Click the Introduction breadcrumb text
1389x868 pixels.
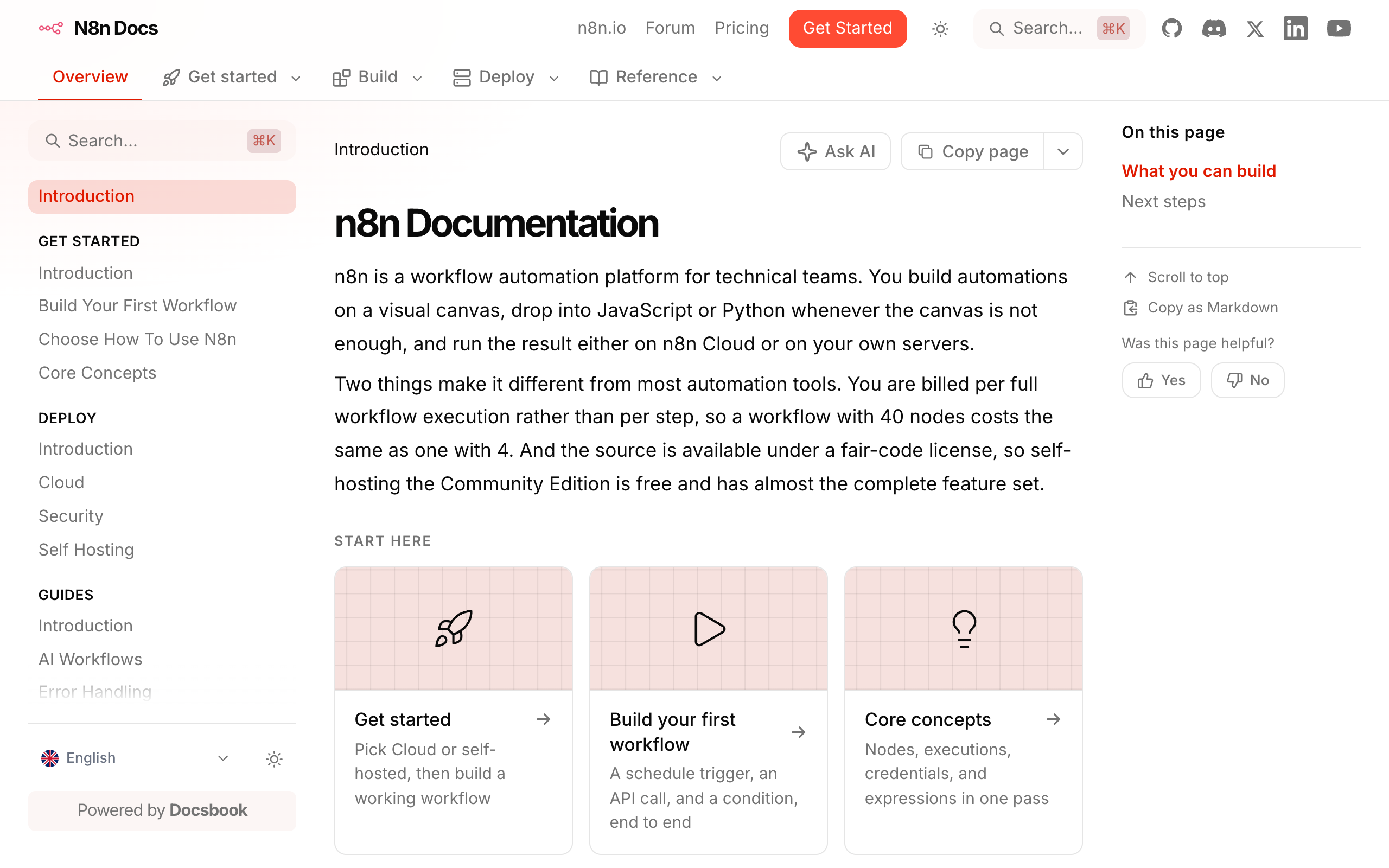pos(381,149)
